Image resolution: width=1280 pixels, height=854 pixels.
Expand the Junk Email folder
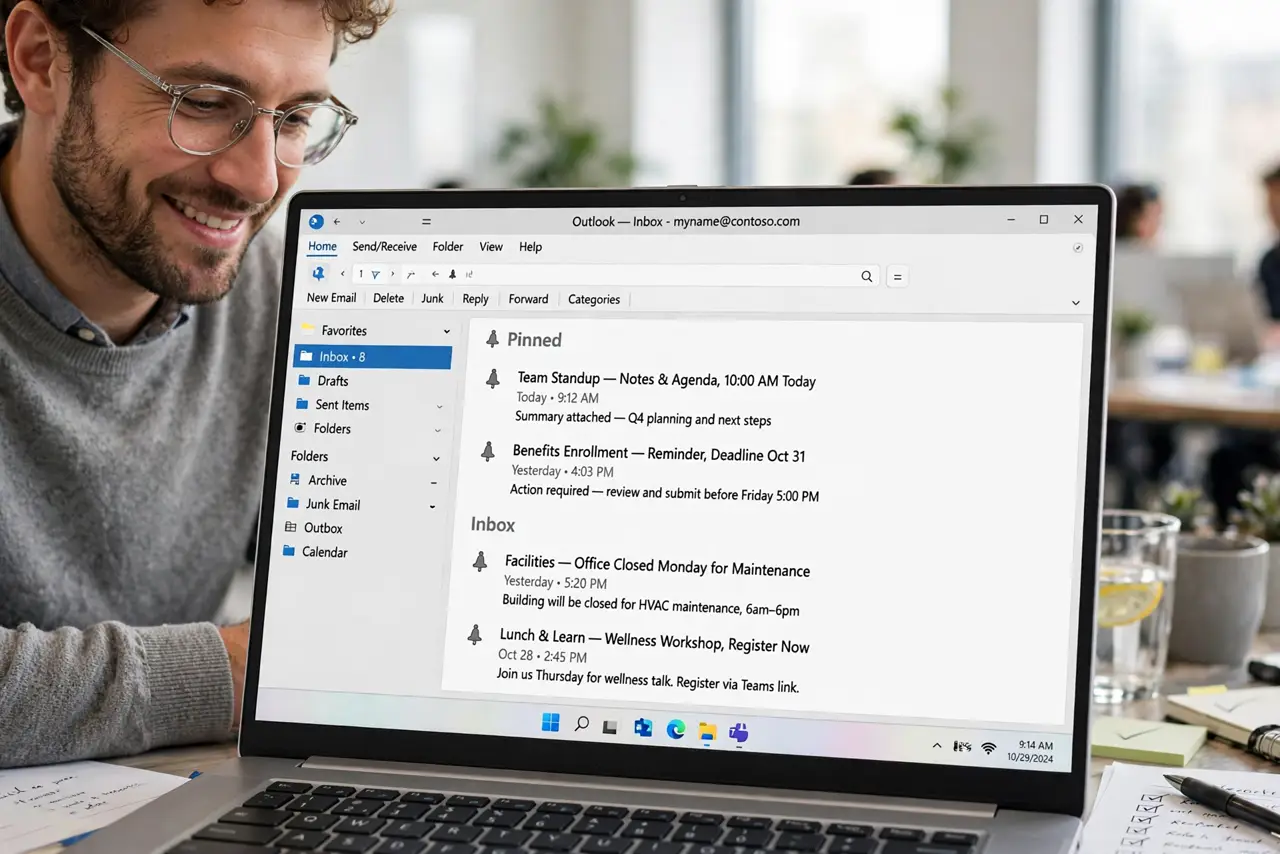coord(432,507)
